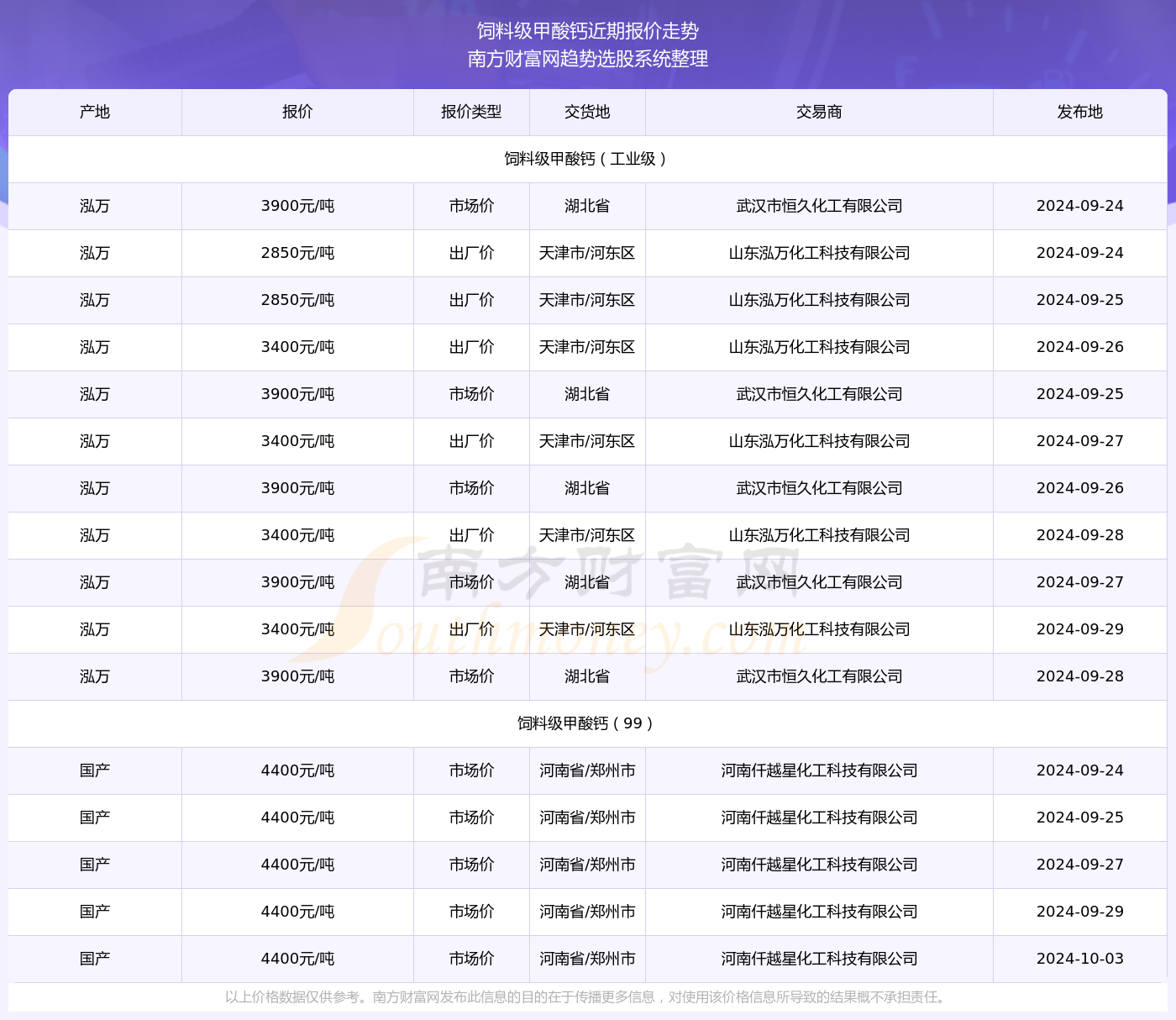The height and width of the screenshot is (1020, 1176).
Task: Click the 报价类型 column header
Action: click(471, 112)
